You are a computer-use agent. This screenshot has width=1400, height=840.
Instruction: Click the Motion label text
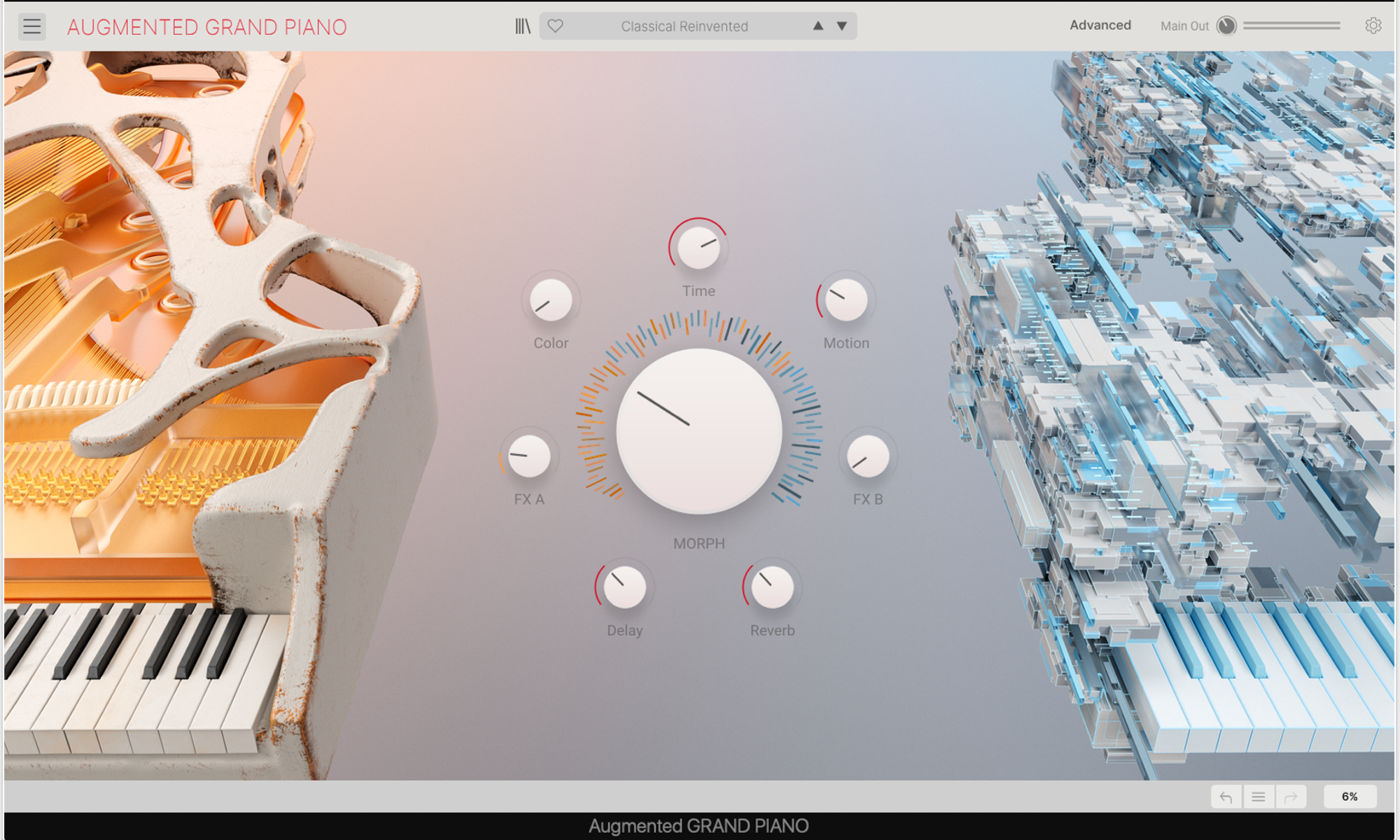pos(846,343)
